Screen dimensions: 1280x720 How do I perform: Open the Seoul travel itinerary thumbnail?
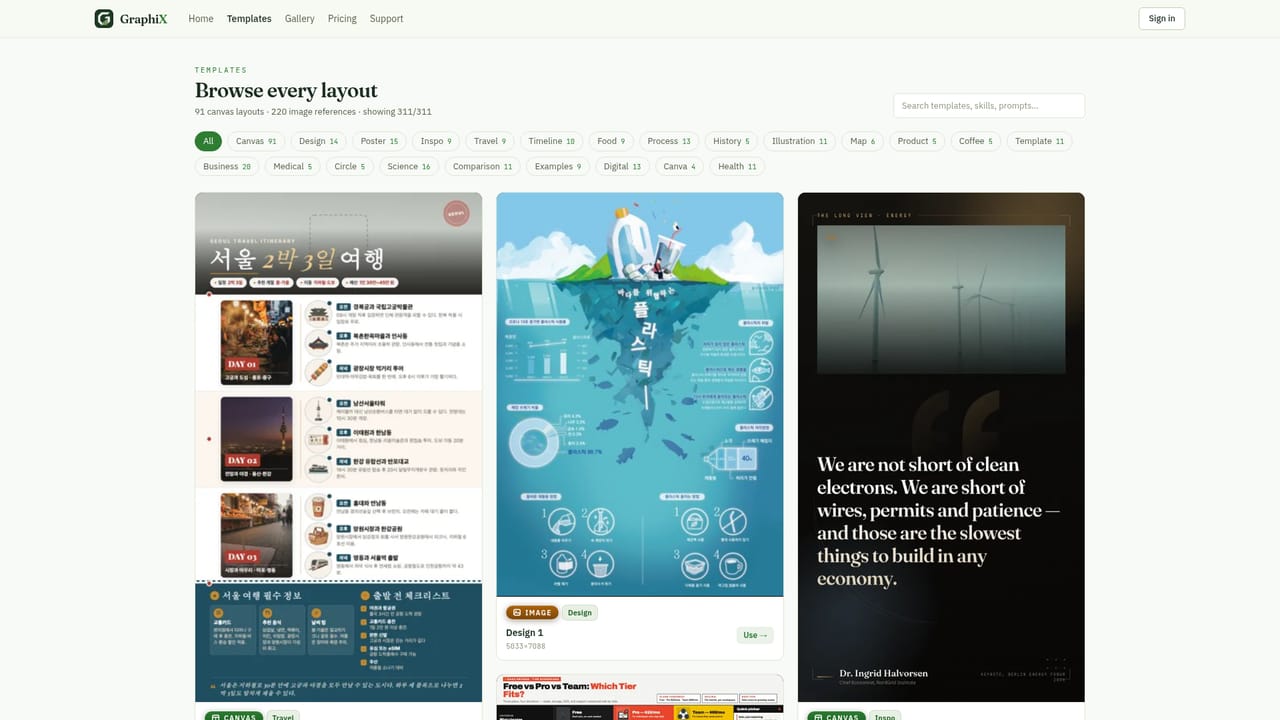point(339,447)
